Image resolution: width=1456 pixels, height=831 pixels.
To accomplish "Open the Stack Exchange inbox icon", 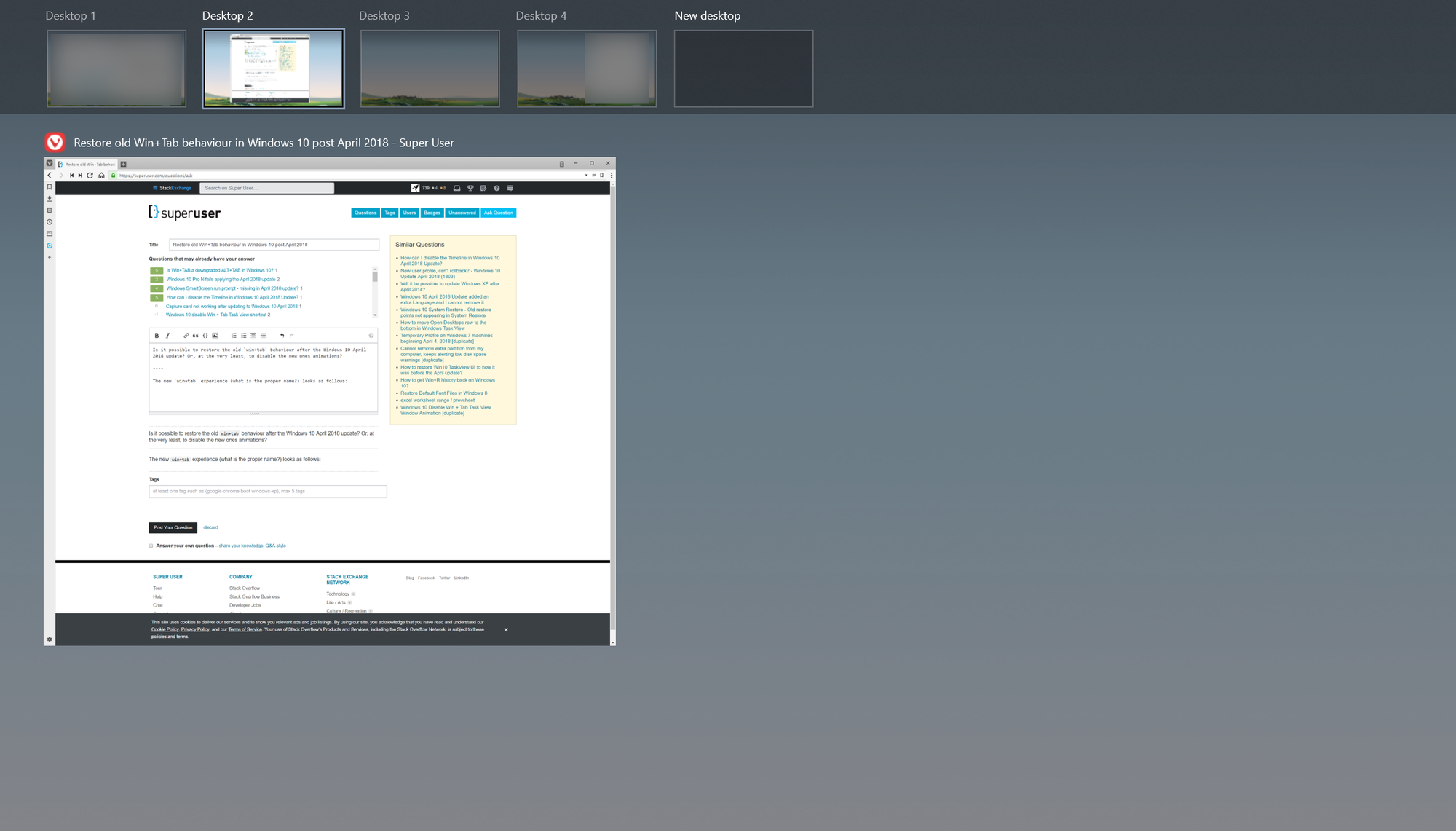I will click(456, 188).
